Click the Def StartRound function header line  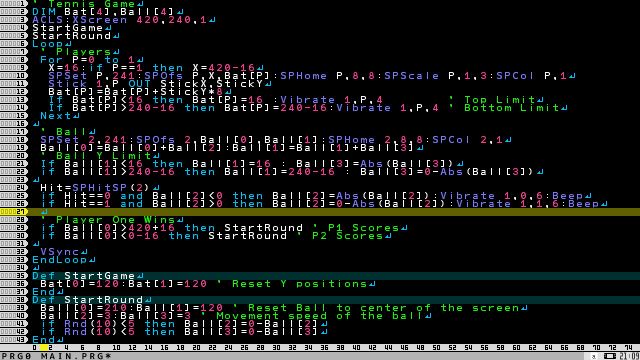click(92, 300)
